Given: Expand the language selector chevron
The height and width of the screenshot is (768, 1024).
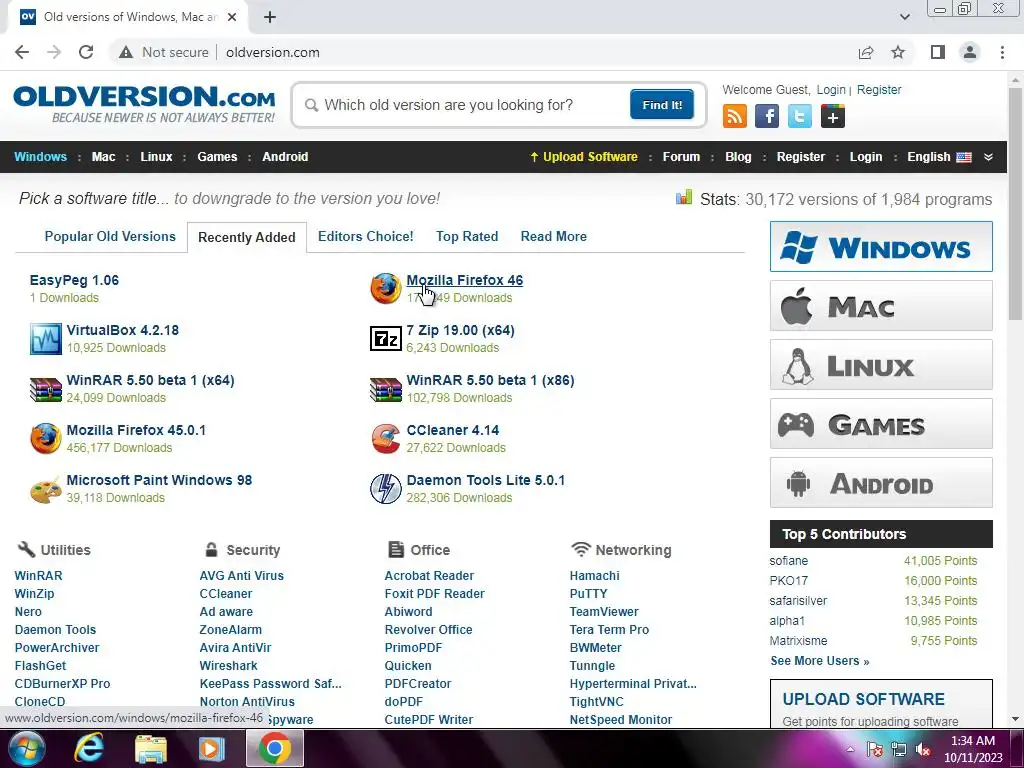Looking at the screenshot, I should click(x=988, y=157).
